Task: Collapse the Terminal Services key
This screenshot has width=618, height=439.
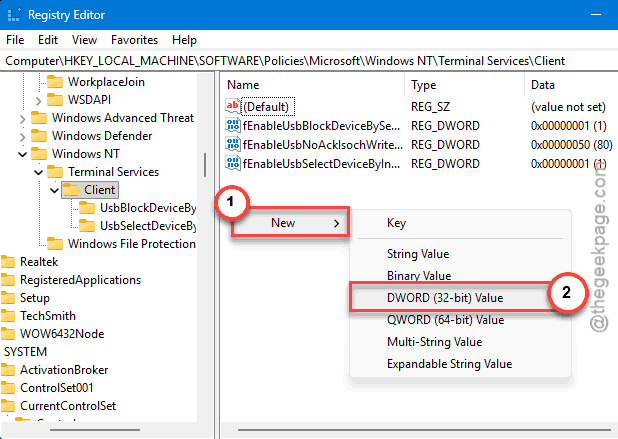Action: pyautogui.click(x=38, y=172)
